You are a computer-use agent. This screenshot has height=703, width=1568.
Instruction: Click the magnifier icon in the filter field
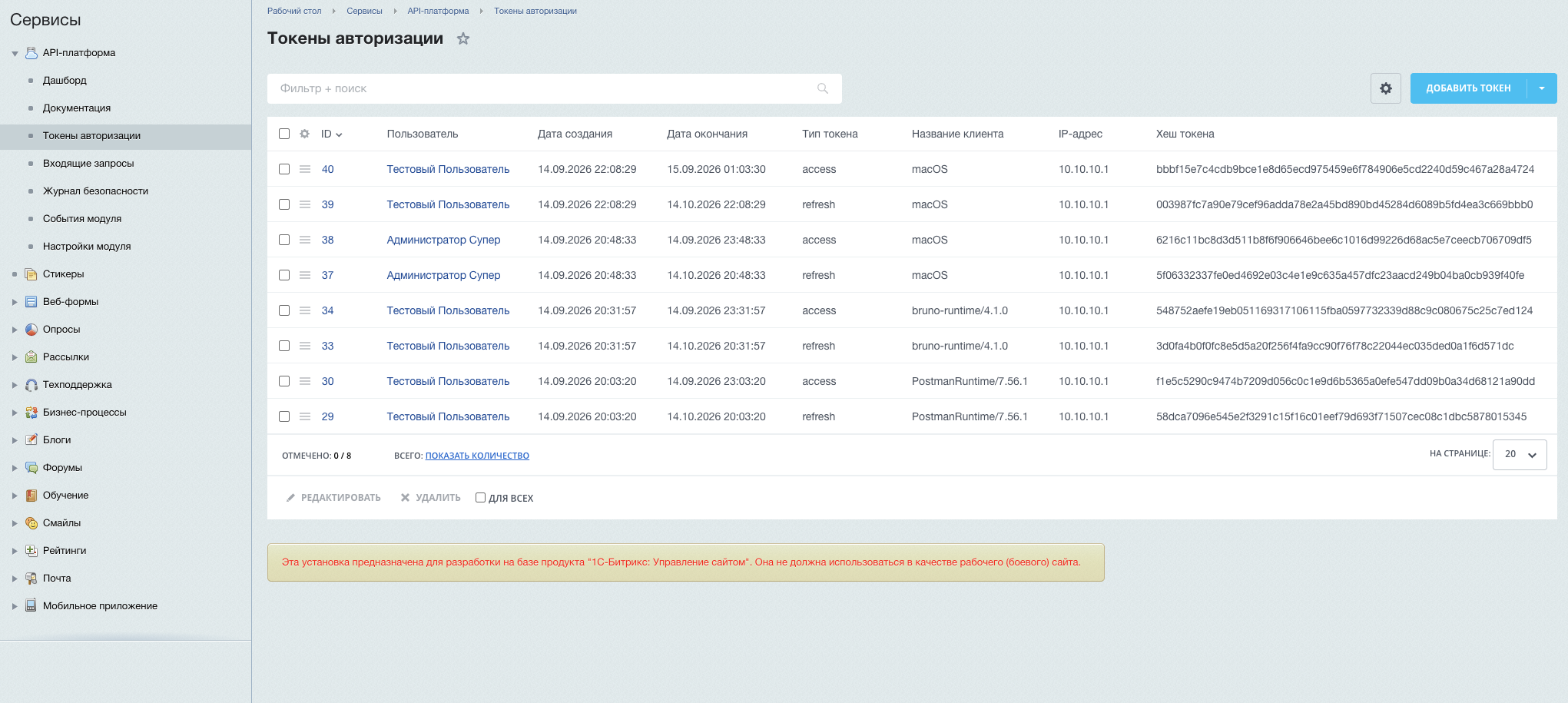click(823, 88)
